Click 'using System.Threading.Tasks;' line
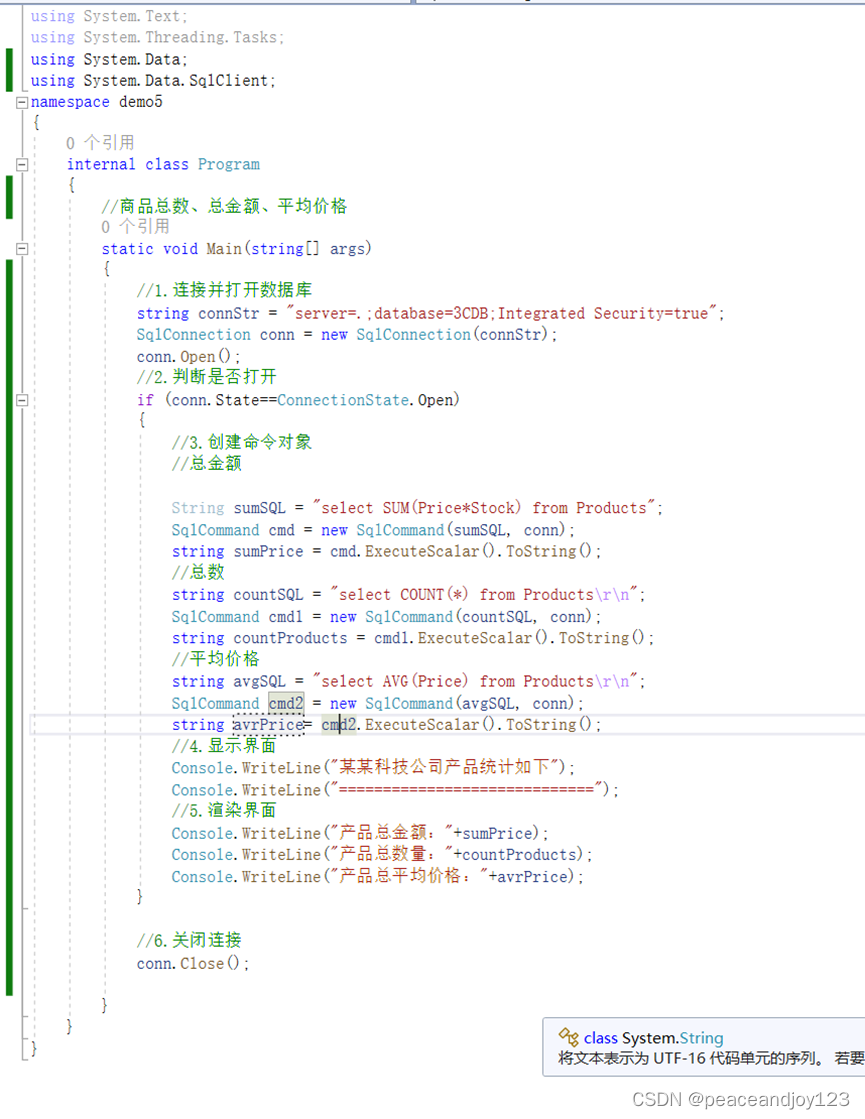 (x=157, y=37)
